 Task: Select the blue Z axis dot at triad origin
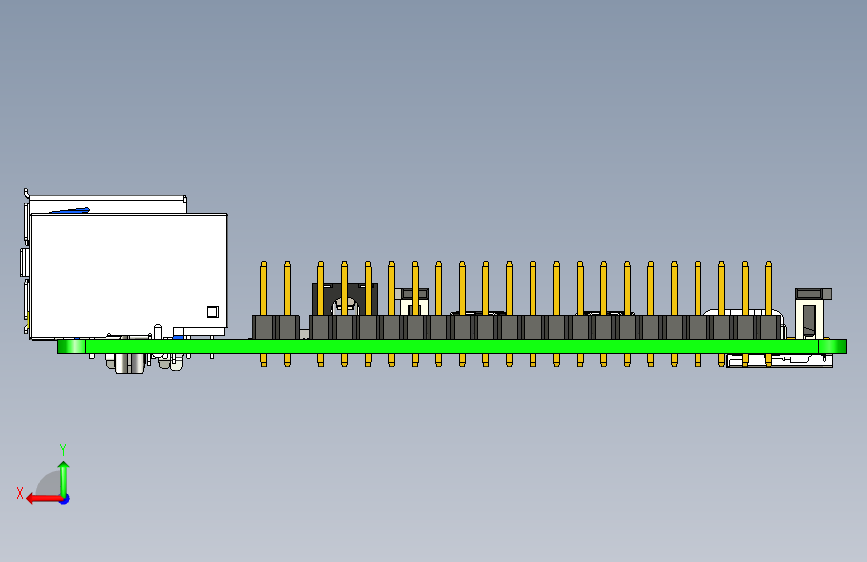[x=65, y=499]
